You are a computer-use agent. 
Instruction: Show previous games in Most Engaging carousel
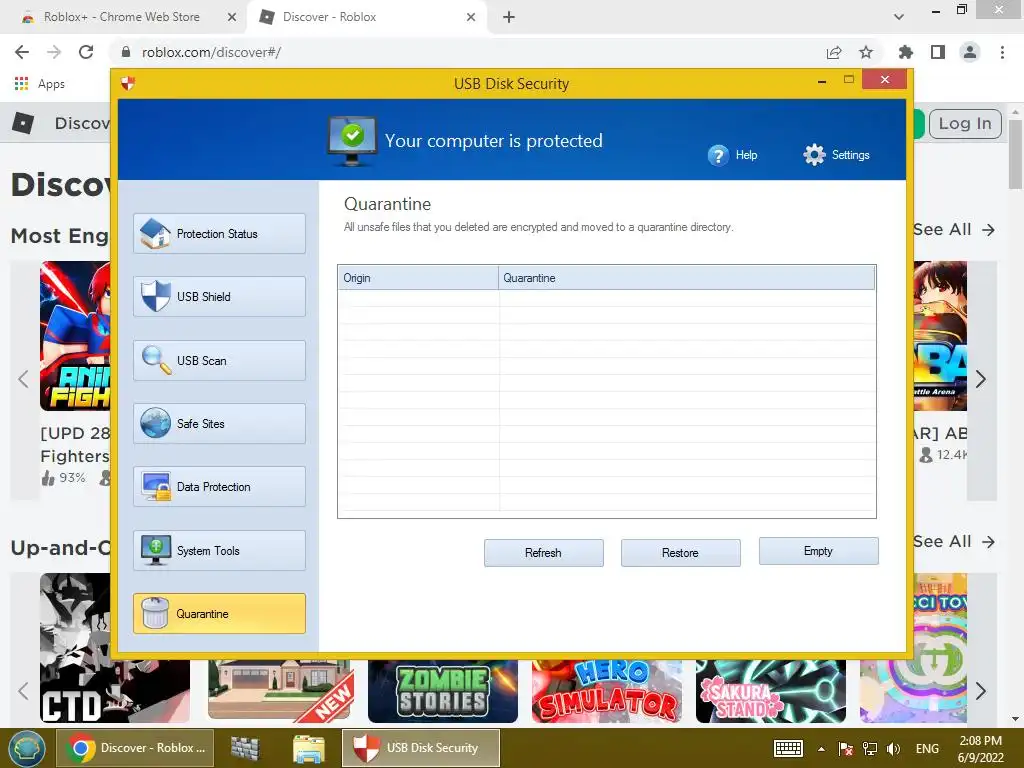pos(24,379)
